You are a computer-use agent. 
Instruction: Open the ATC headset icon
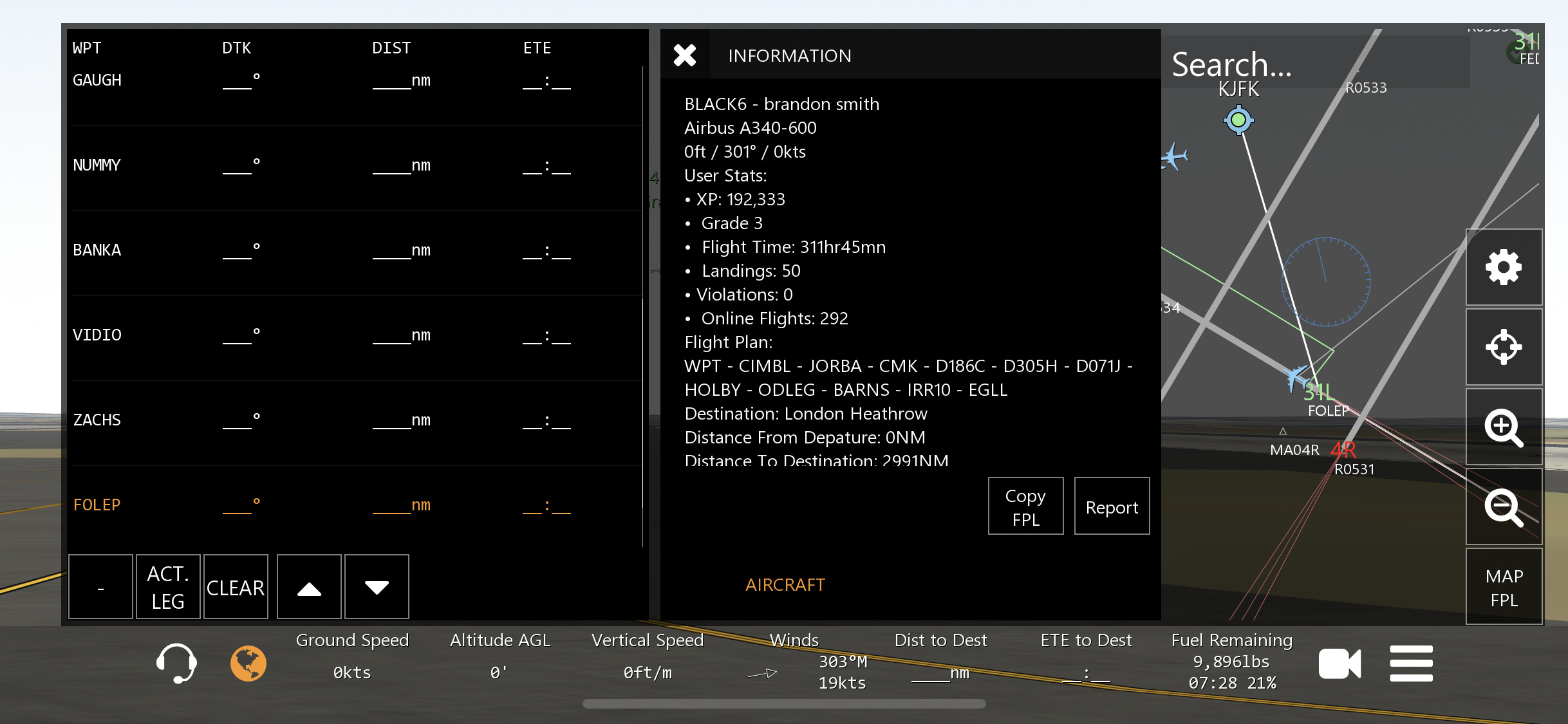tap(176, 663)
